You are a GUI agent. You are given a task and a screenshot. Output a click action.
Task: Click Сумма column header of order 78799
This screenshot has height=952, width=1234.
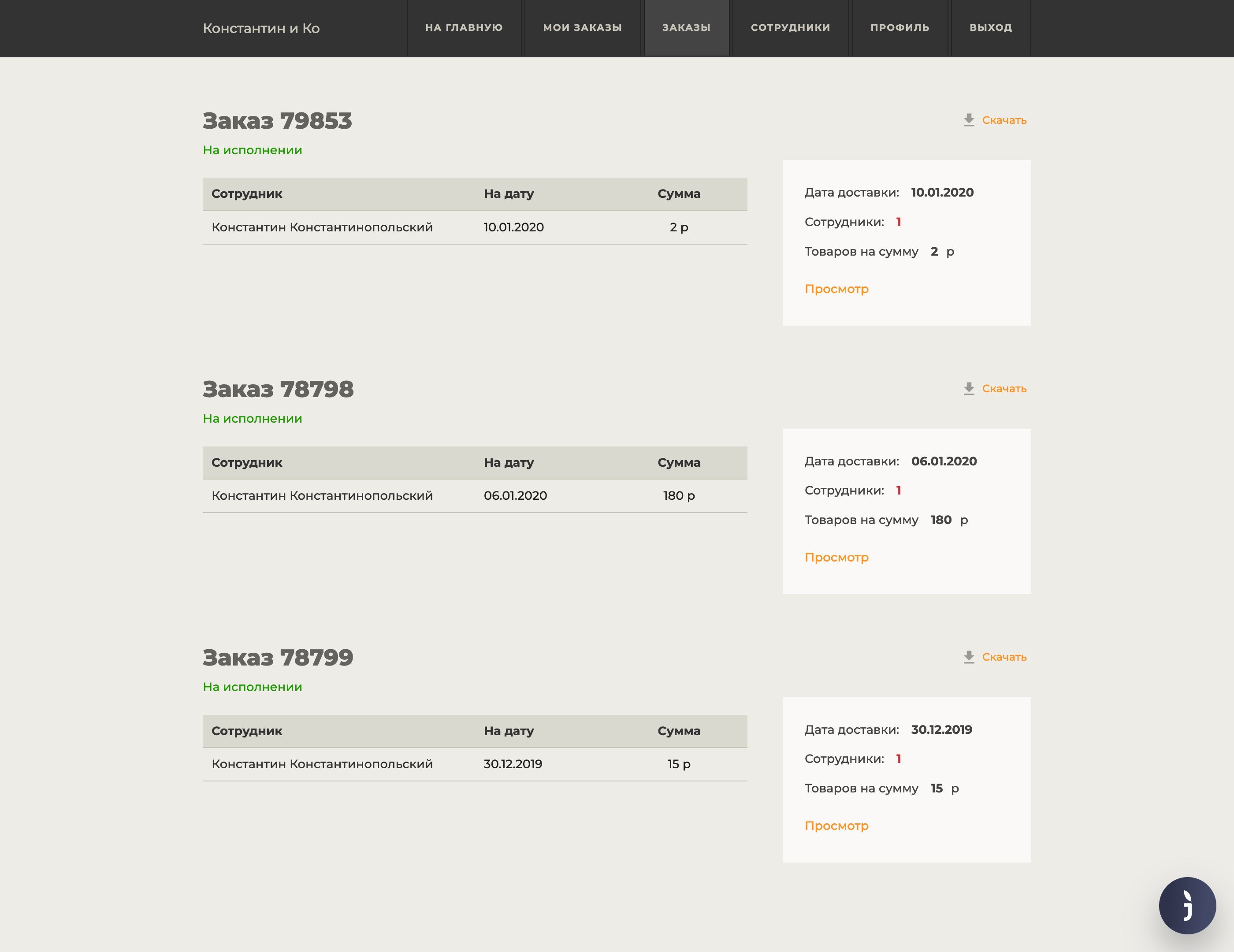click(679, 731)
